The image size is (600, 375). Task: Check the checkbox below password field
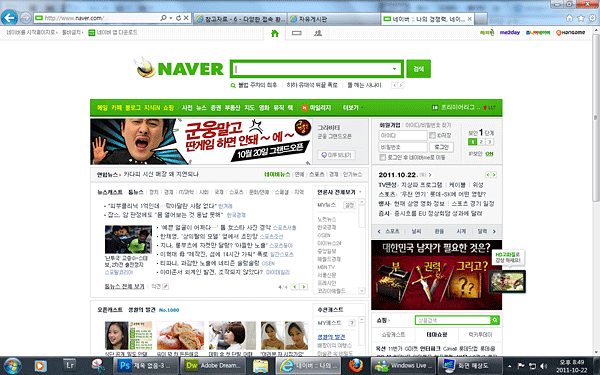pos(382,157)
